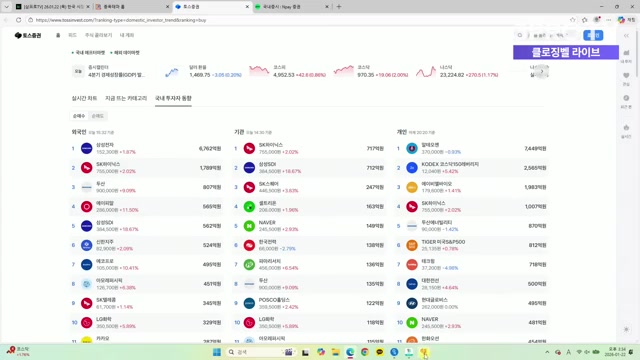Click 현대글로비스 logo
Screen dimensions: 640x360
(412, 303)
